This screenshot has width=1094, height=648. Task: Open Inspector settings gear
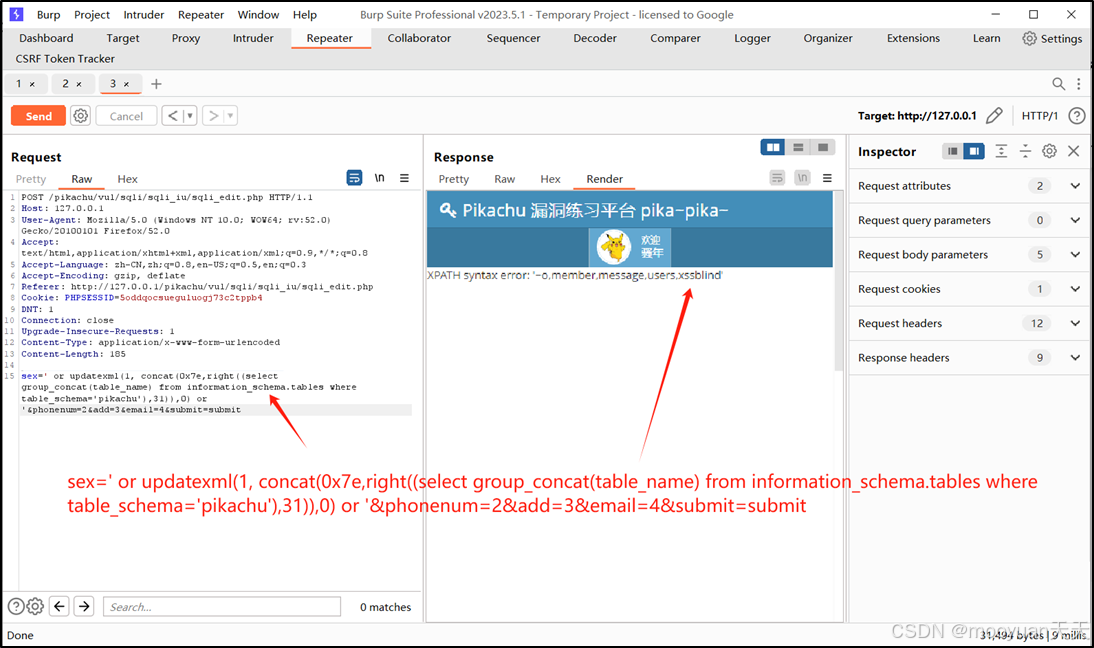[x=1049, y=151]
